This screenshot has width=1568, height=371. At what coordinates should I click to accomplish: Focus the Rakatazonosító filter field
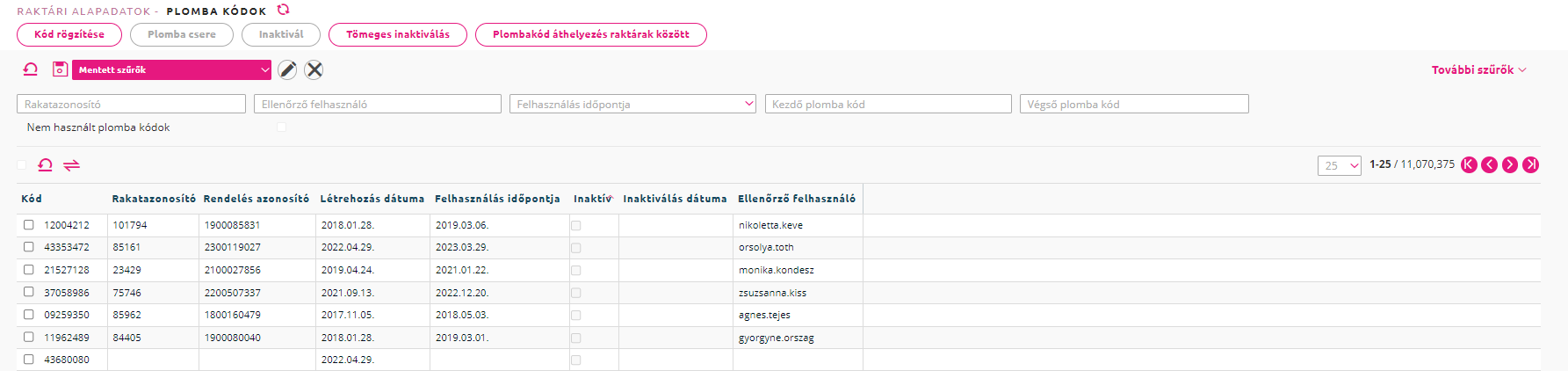point(131,104)
